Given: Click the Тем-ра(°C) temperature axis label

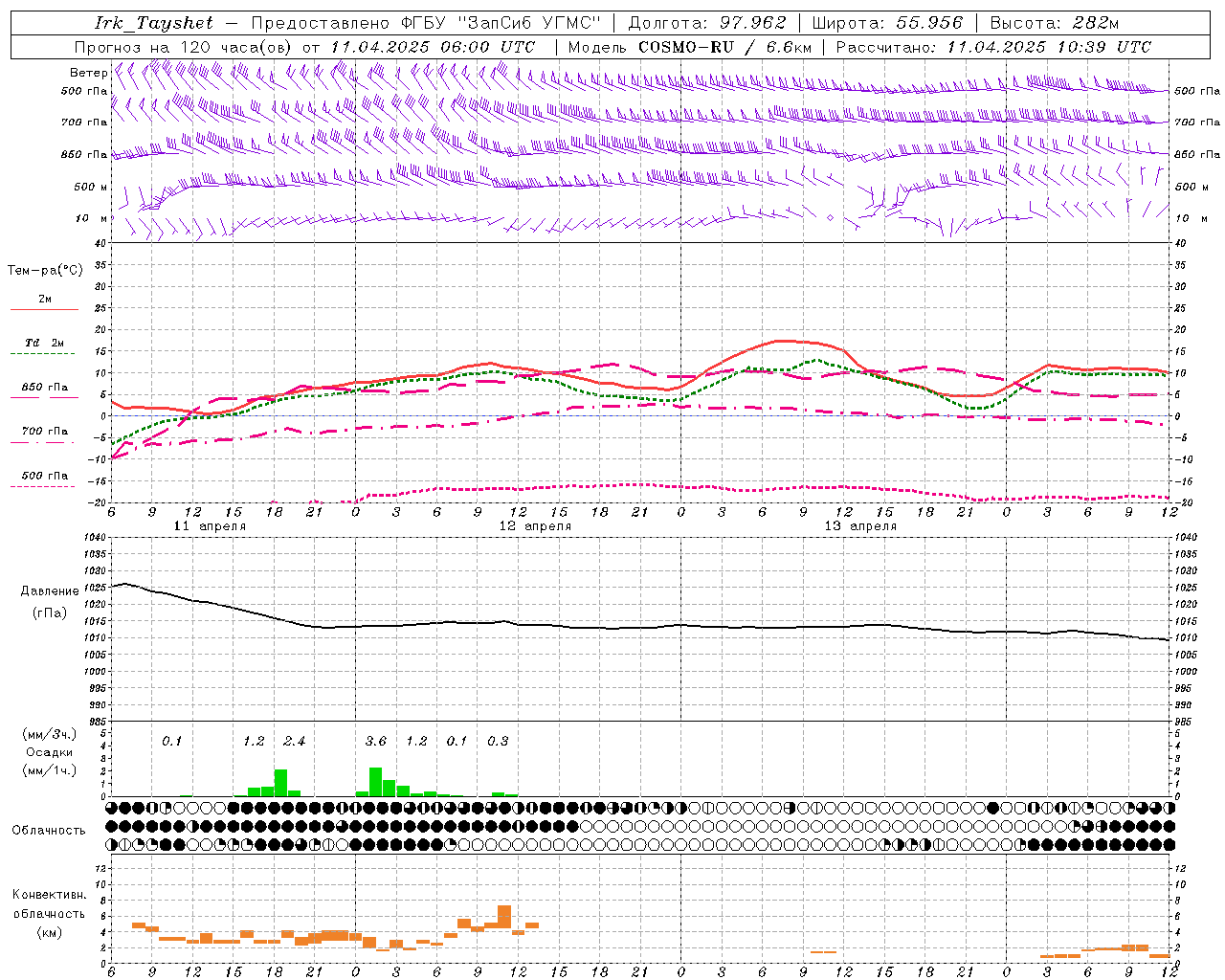Looking at the screenshot, I should pyautogui.click(x=45, y=270).
